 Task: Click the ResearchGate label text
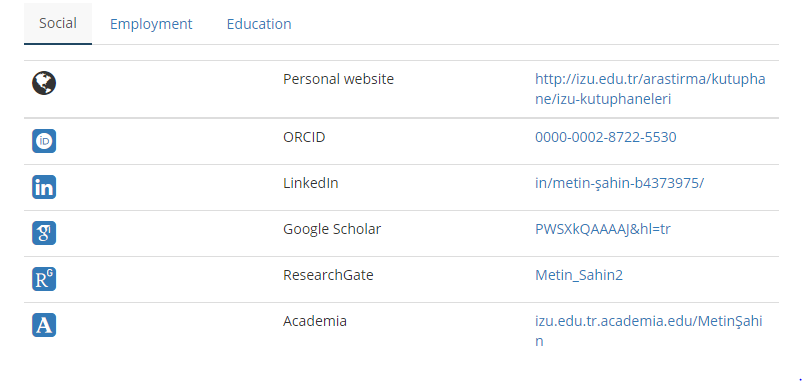(x=328, y=275)
